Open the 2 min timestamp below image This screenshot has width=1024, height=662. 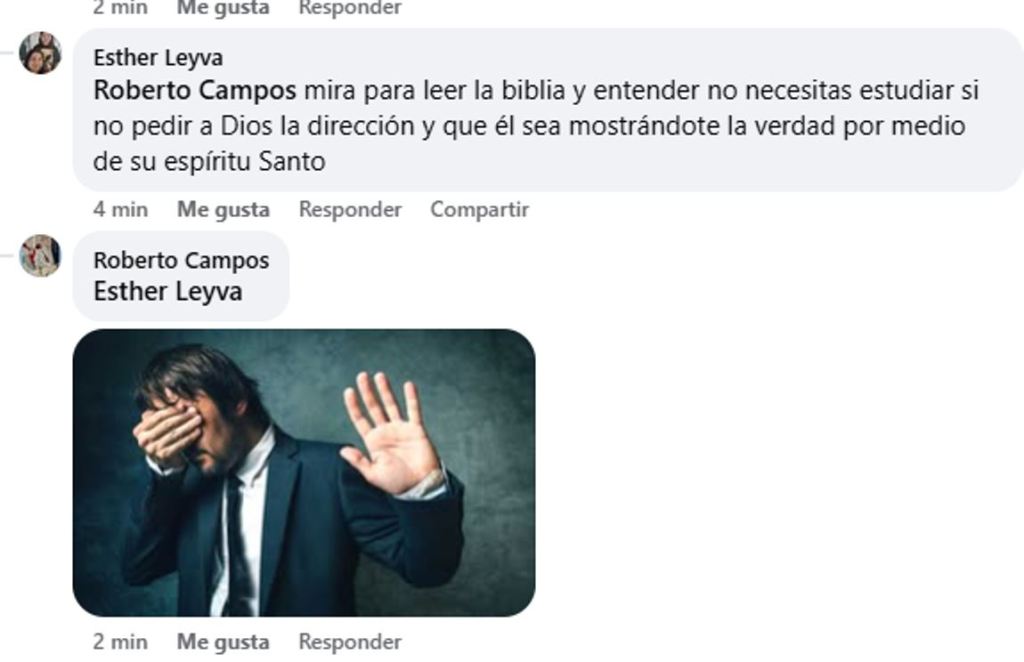(x=120, y=642)
